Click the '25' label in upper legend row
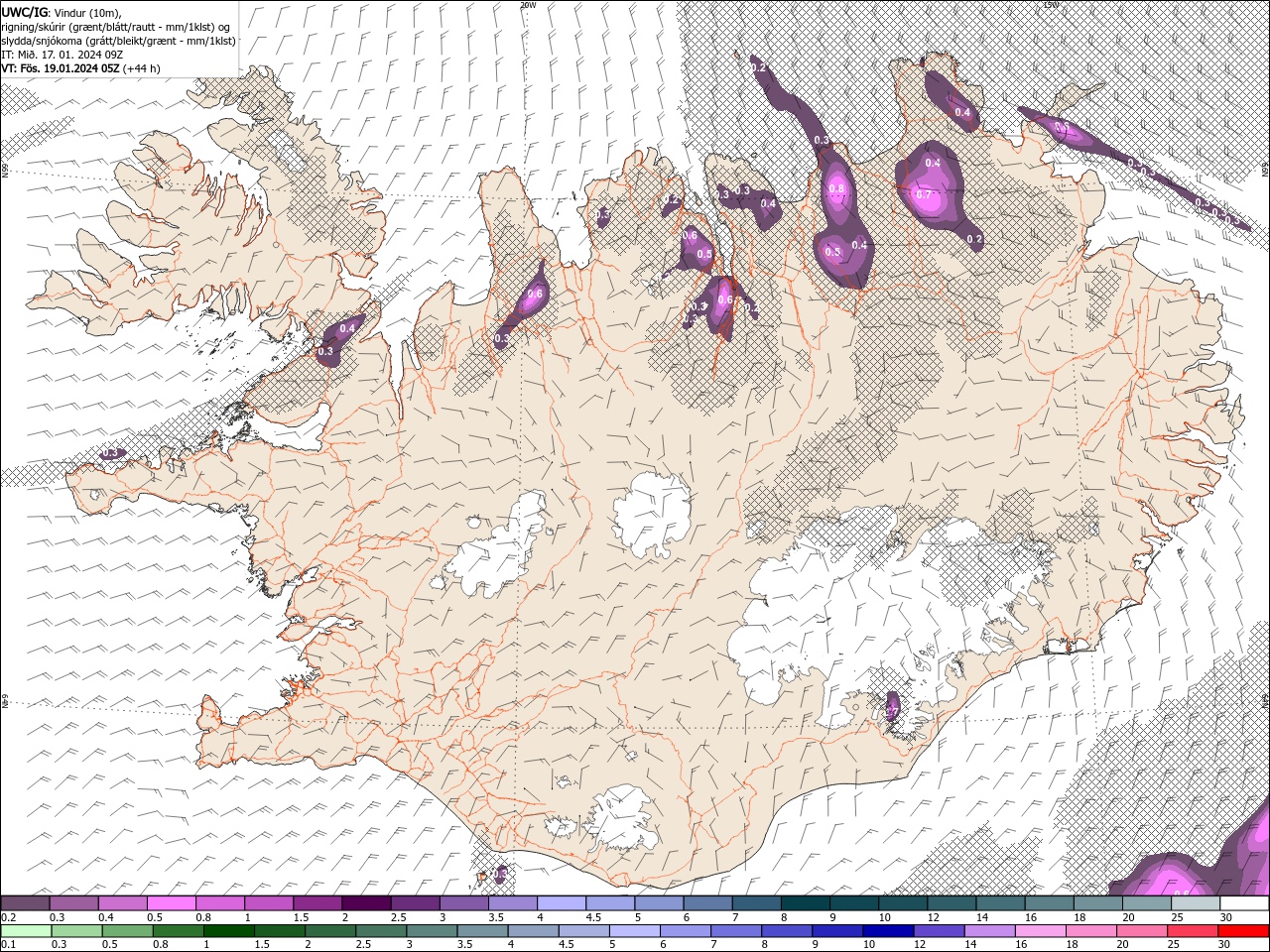This screenshot has height=952, width=1270. point(1178,917)
